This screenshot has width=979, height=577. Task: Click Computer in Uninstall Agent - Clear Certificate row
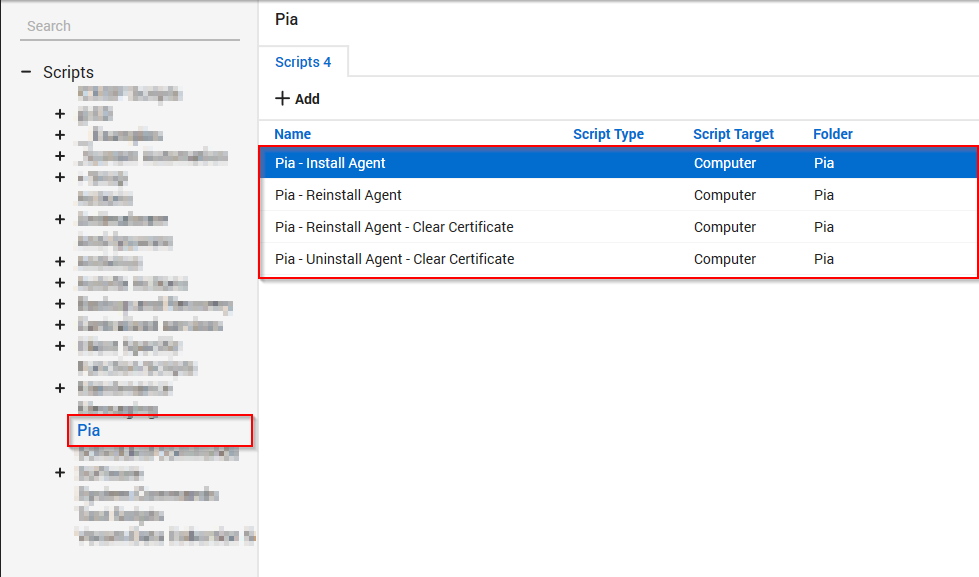(725, 259)
